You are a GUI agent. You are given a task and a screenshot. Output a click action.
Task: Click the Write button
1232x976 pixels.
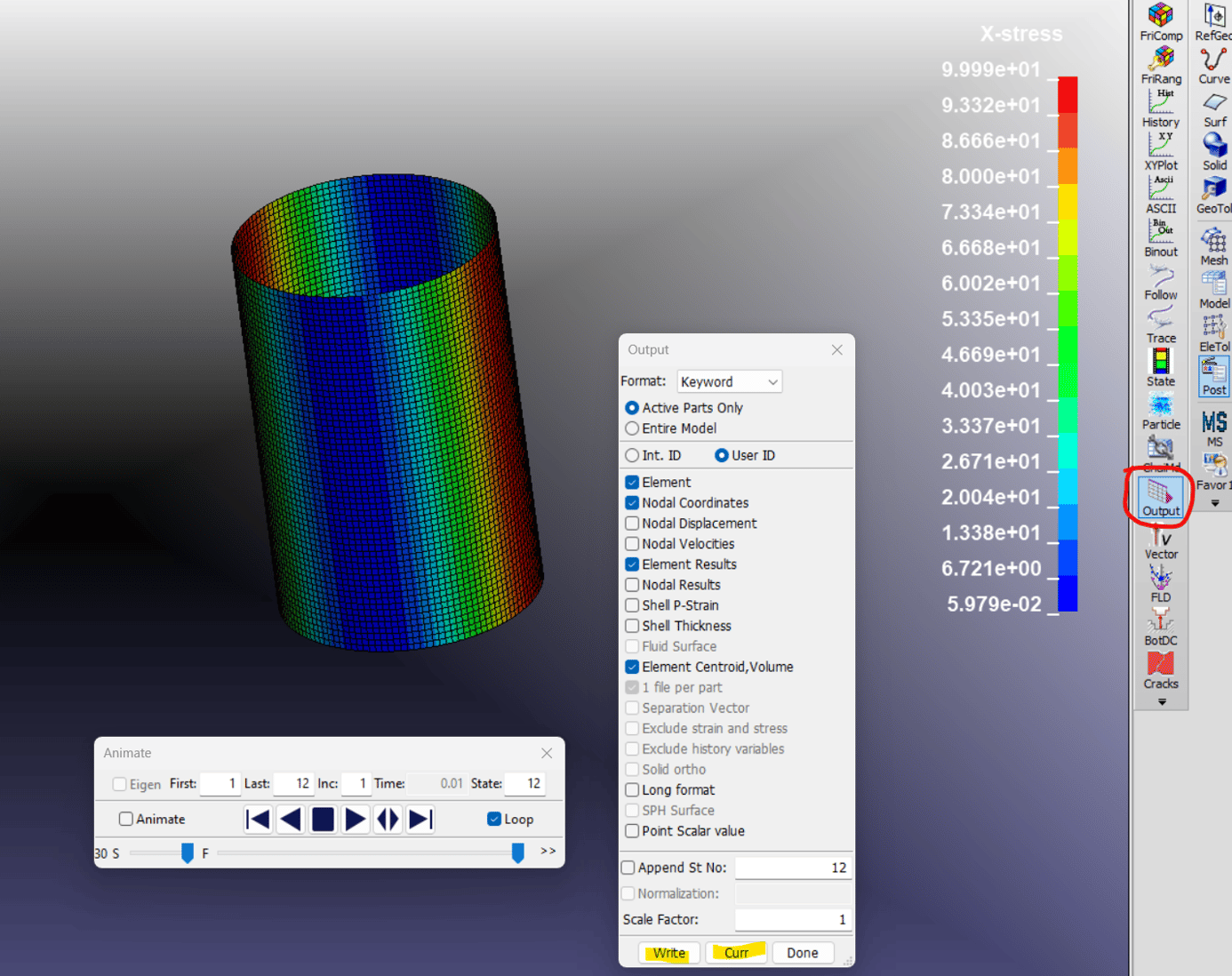click(x=668, y=952)
